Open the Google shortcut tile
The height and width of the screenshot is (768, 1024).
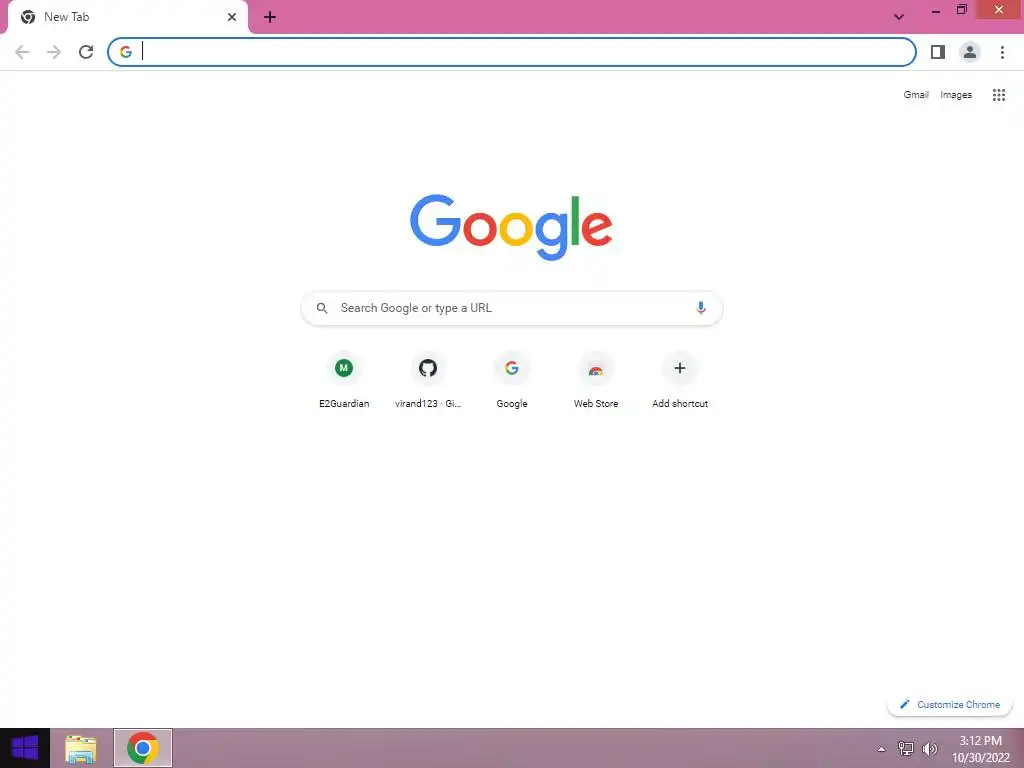click(512, 381)
